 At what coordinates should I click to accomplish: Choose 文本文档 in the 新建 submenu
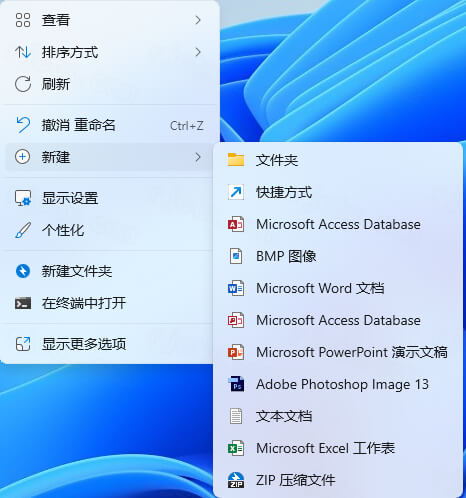pyautogui.click(x=338, y=416)
